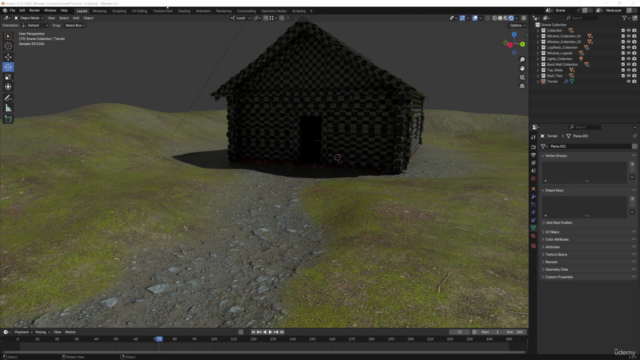Select the Add Cube tool
Image resolution: width=640 pixels, height=360 pixels.
(x=8, y=119)
